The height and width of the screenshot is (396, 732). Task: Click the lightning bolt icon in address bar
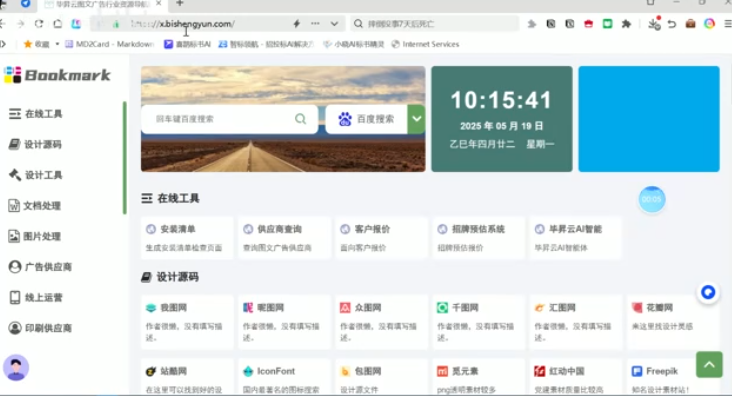tap(296, 24)
